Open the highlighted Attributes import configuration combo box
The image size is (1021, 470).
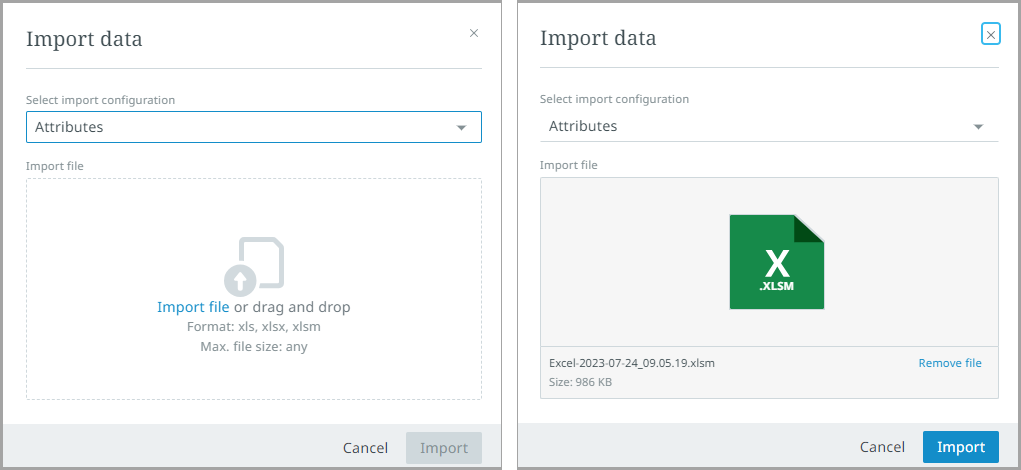click(240, 127)
